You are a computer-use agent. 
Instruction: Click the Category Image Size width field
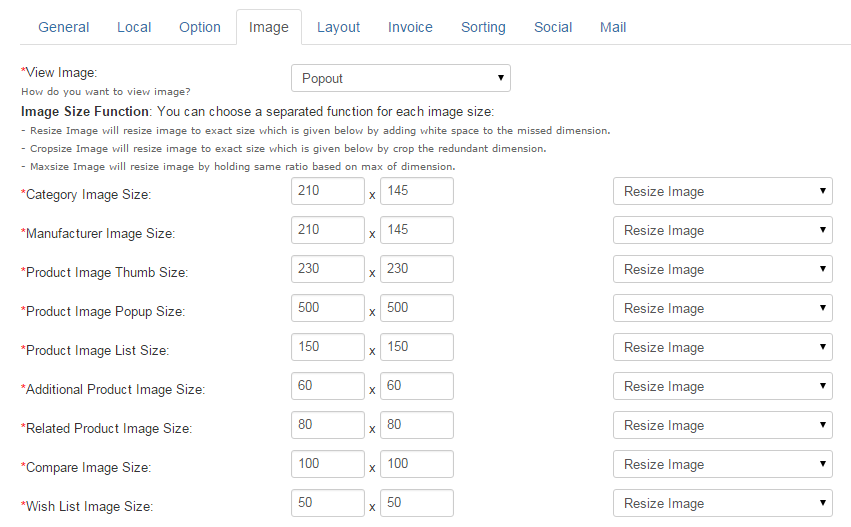pos(328,191)
